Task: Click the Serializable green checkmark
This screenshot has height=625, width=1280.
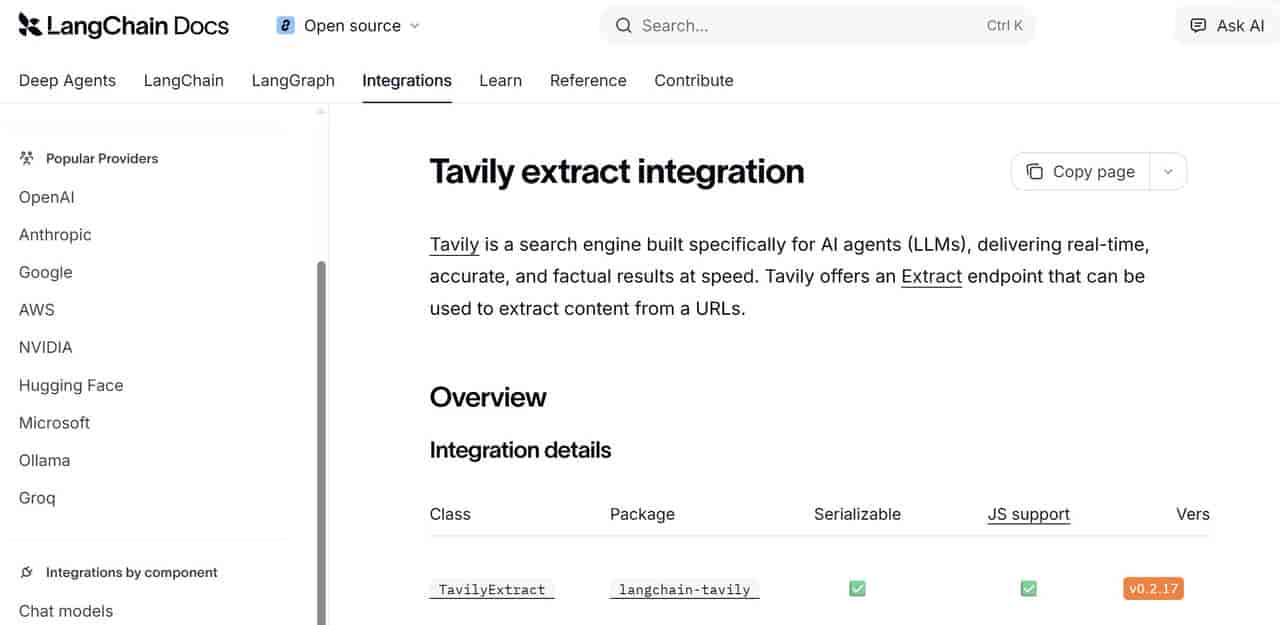Action: pos(857,589)
